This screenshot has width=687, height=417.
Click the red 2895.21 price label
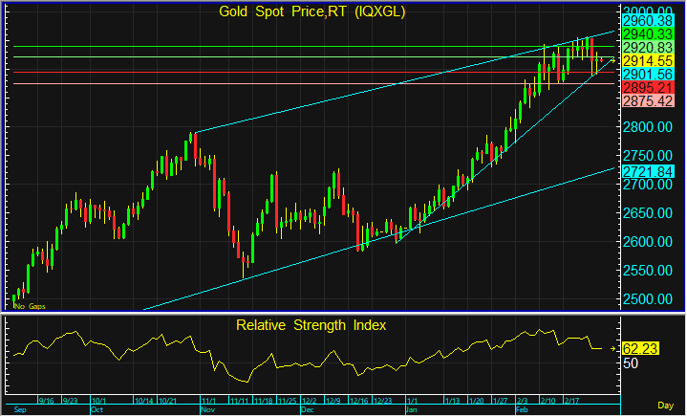(x=647, y=89)
